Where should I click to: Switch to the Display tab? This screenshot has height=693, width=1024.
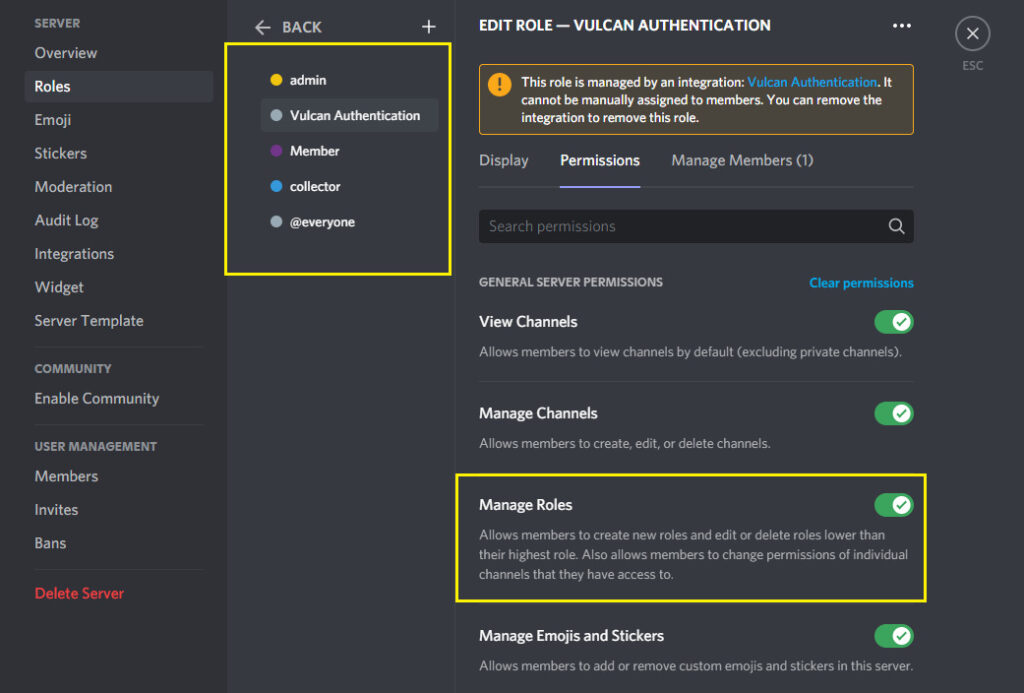504,160
